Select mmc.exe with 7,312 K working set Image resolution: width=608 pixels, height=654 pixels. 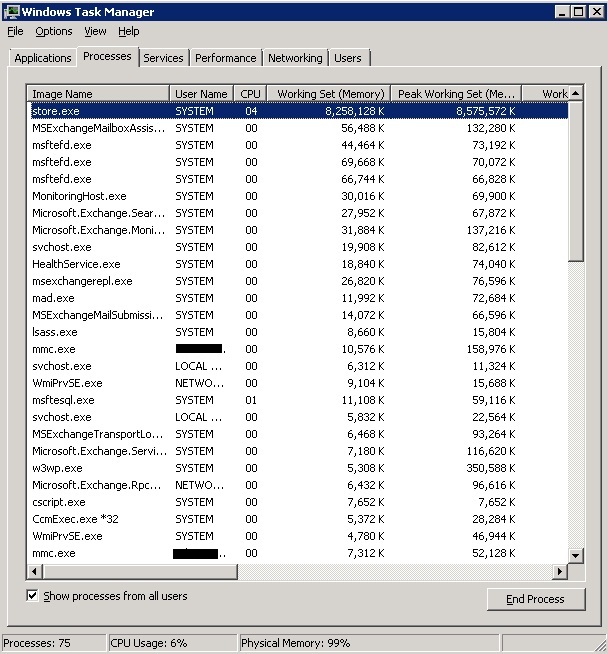(299, 553)
